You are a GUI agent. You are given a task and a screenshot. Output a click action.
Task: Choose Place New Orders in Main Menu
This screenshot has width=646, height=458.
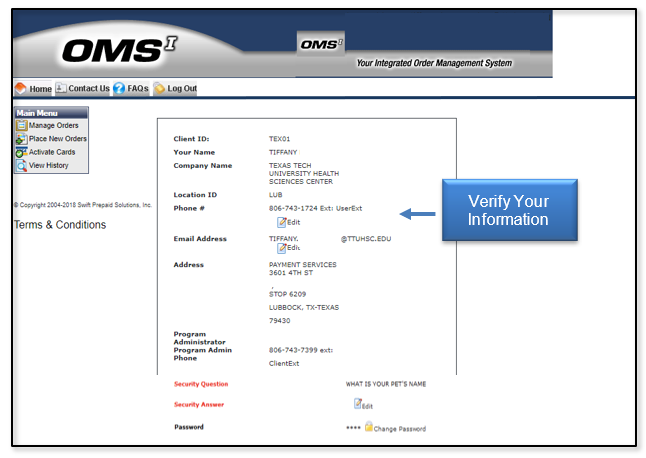tap(58, 139)
